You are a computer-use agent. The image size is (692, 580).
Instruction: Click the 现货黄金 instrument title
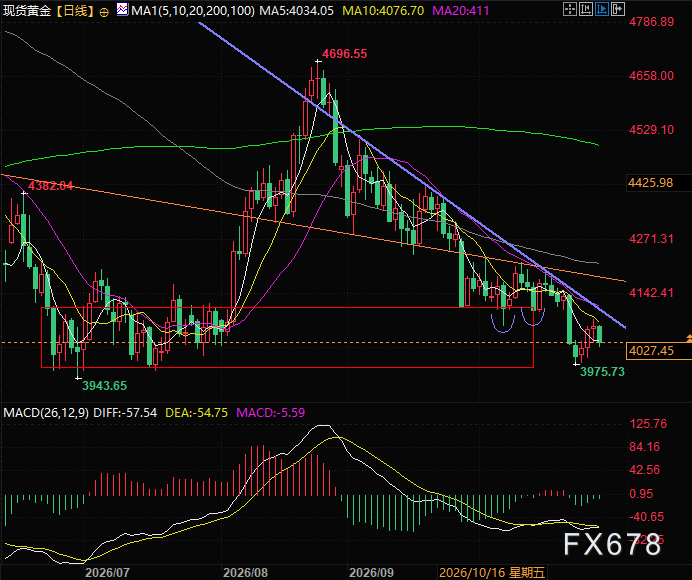click(x=27, y=11)
